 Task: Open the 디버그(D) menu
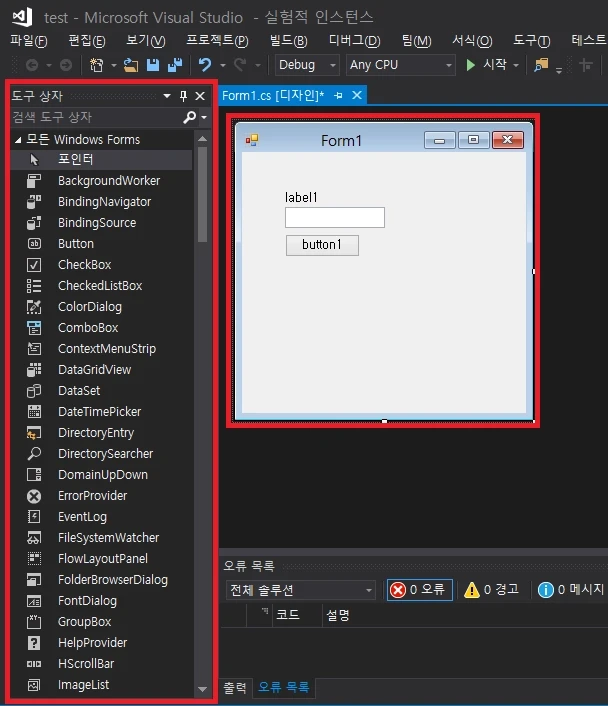coord(354,40)
